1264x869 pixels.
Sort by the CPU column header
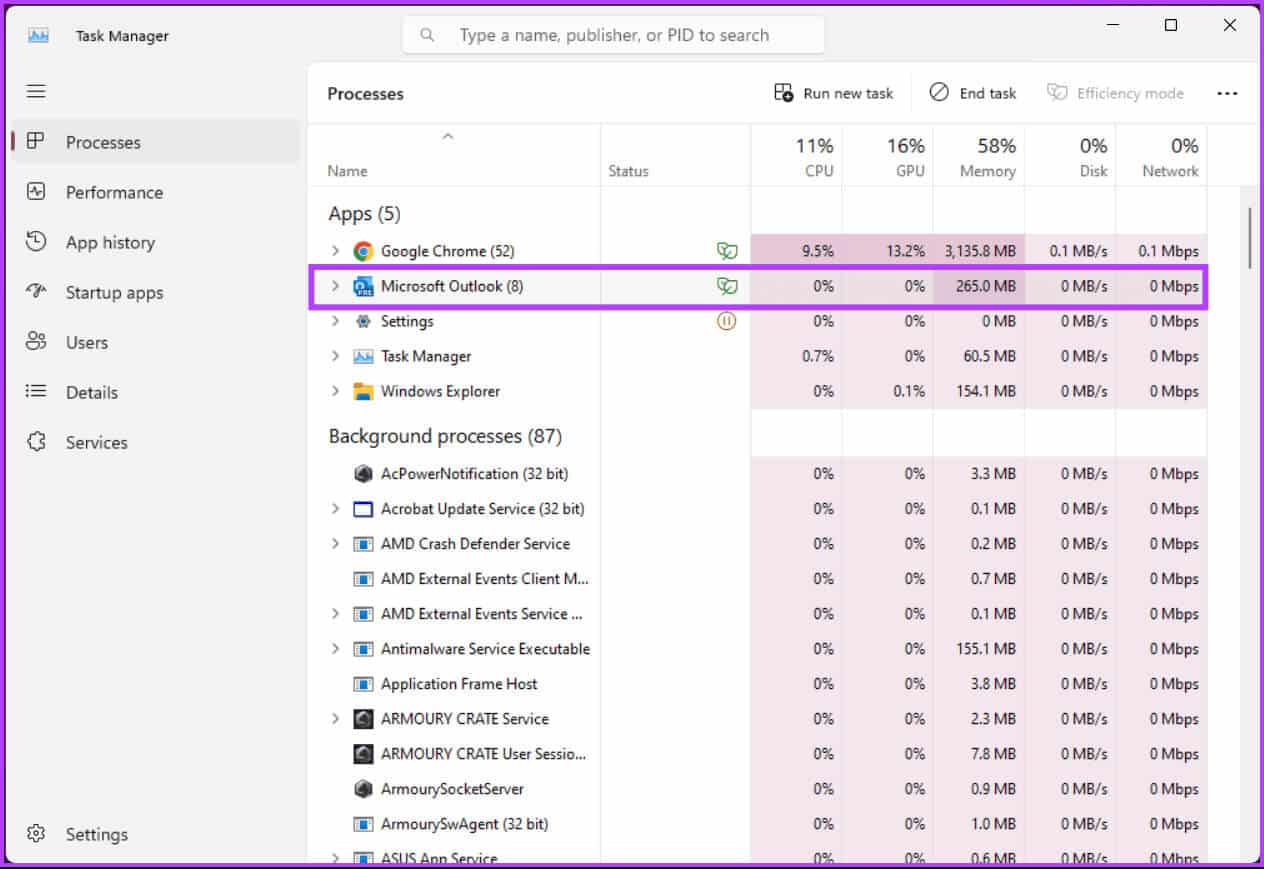click(796, 155)
